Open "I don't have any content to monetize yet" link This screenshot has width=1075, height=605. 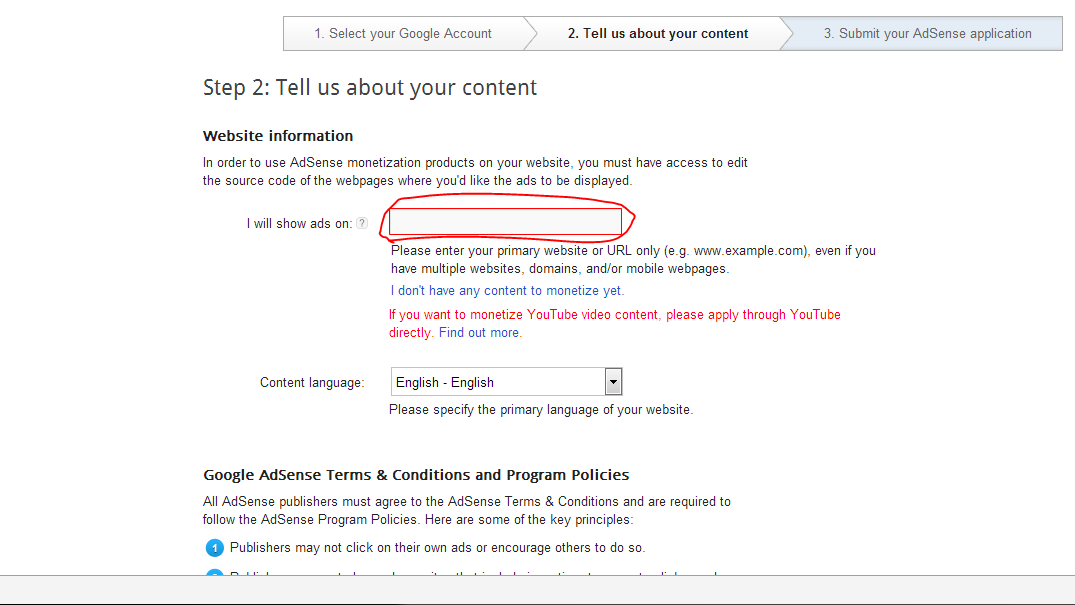[507, 291]
